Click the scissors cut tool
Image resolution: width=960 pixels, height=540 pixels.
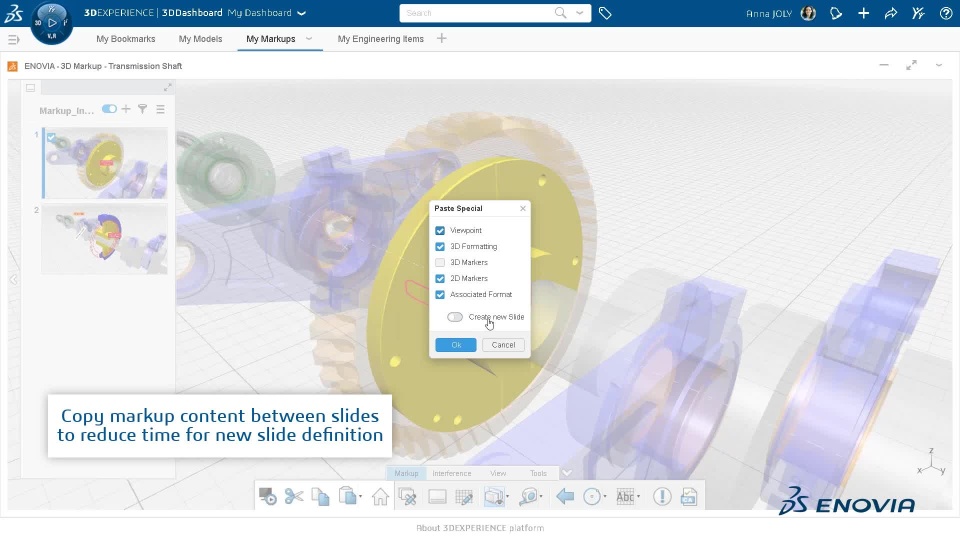294,497
